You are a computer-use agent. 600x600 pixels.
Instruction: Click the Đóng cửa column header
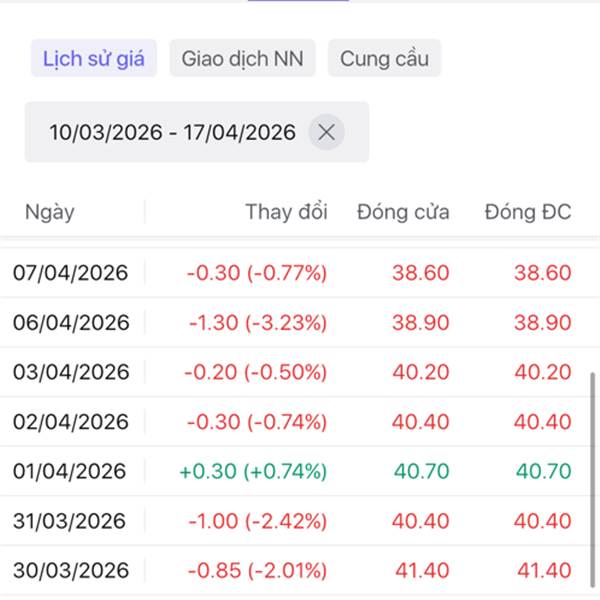[x=403, y=212]
